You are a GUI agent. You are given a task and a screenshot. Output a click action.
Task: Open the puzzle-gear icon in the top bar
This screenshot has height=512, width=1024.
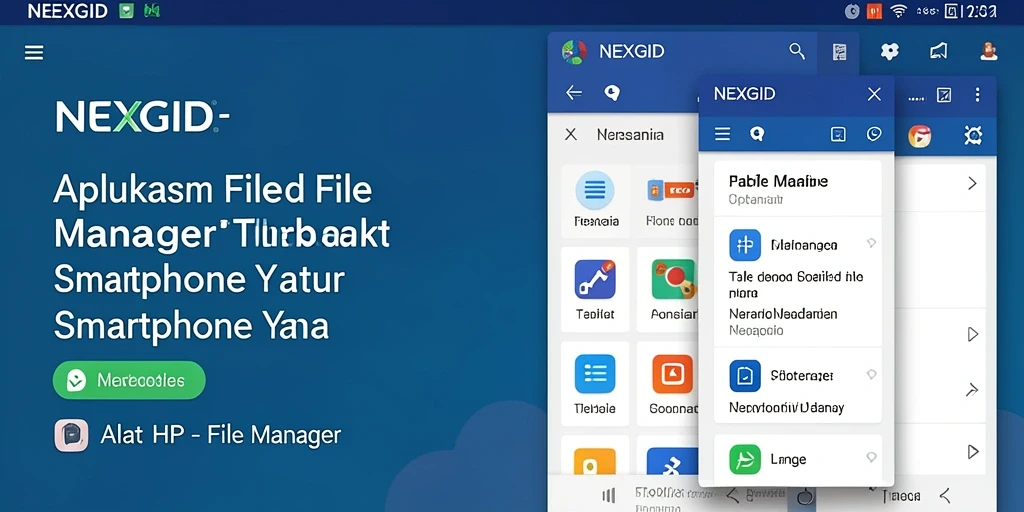pos(889,52)
